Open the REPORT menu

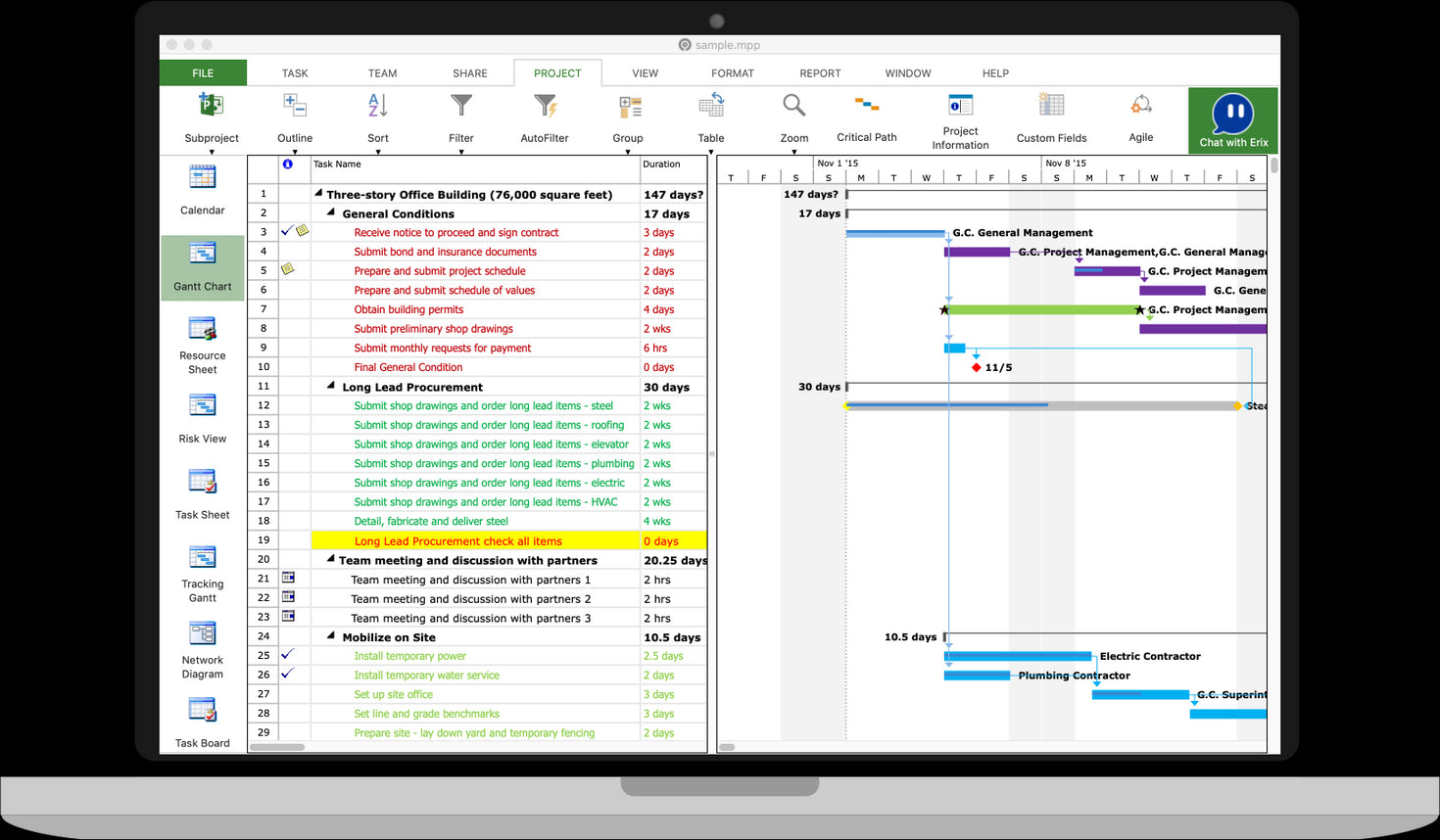click(819, 72)
